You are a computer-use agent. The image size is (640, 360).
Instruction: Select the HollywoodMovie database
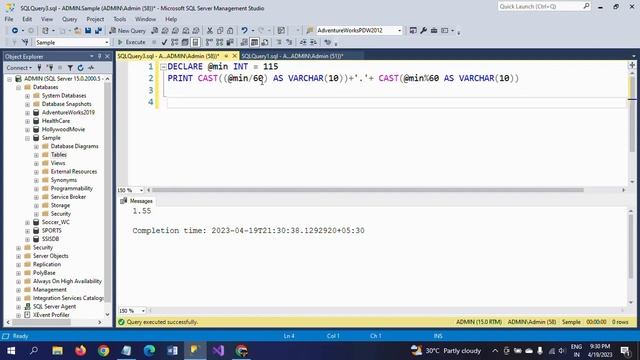tap(63, 129)
